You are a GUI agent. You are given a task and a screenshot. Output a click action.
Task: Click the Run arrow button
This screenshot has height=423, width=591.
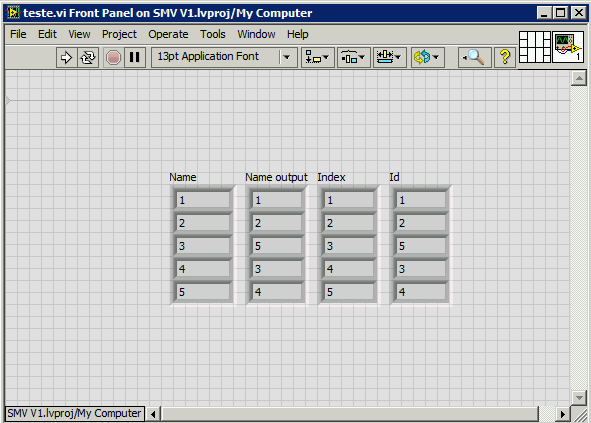(x=66, y=58)
